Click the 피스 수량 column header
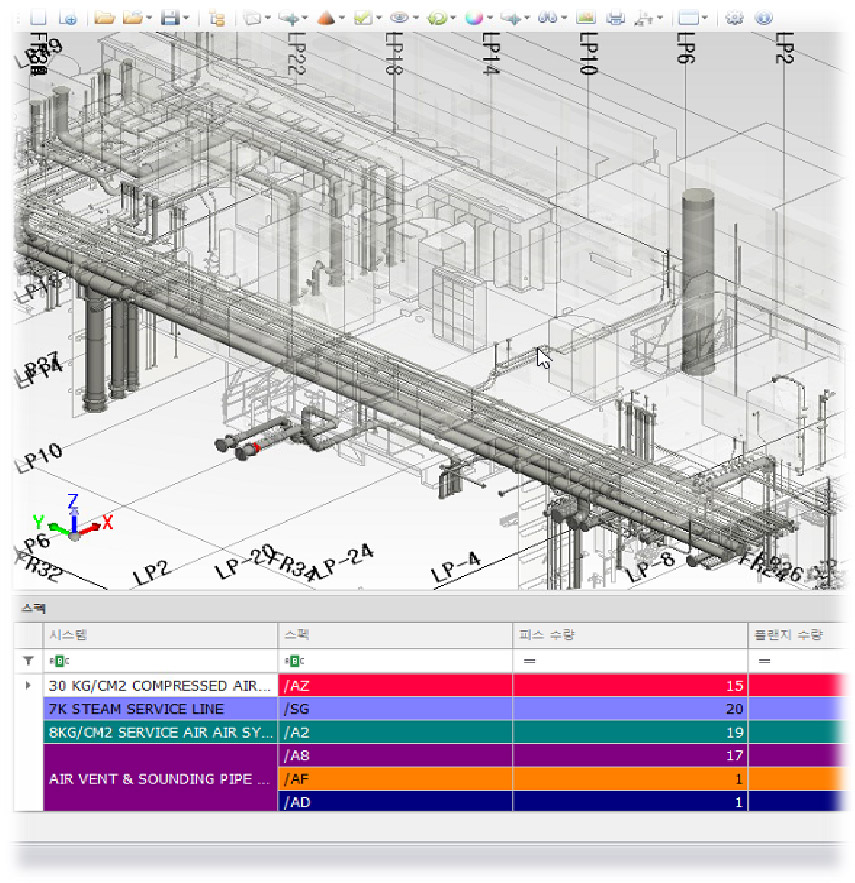Screen dimensions: 855x883 (x=630, y=635)
